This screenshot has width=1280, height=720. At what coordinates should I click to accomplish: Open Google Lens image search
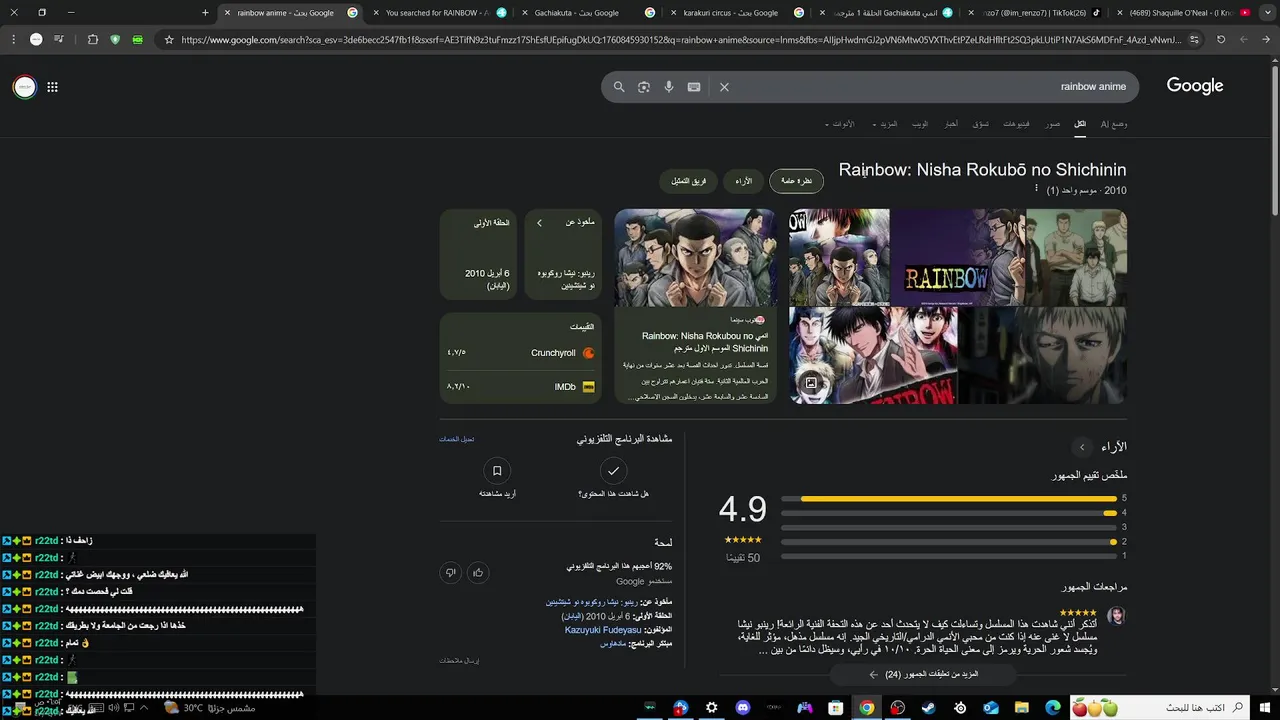[644, 87]
